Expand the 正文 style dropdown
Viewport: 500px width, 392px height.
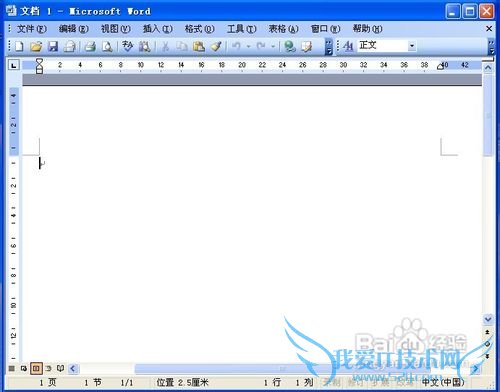point(412,46)
